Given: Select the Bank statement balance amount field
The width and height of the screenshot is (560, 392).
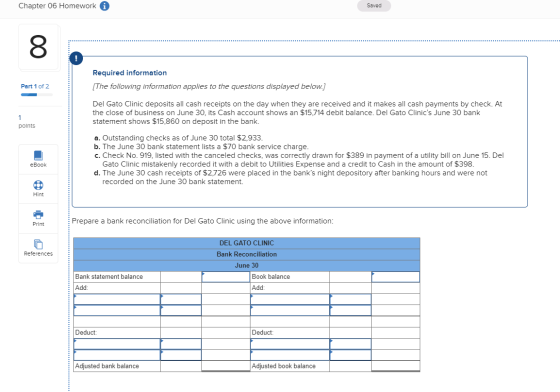Looking at the screenshot, I should [225, 277].
